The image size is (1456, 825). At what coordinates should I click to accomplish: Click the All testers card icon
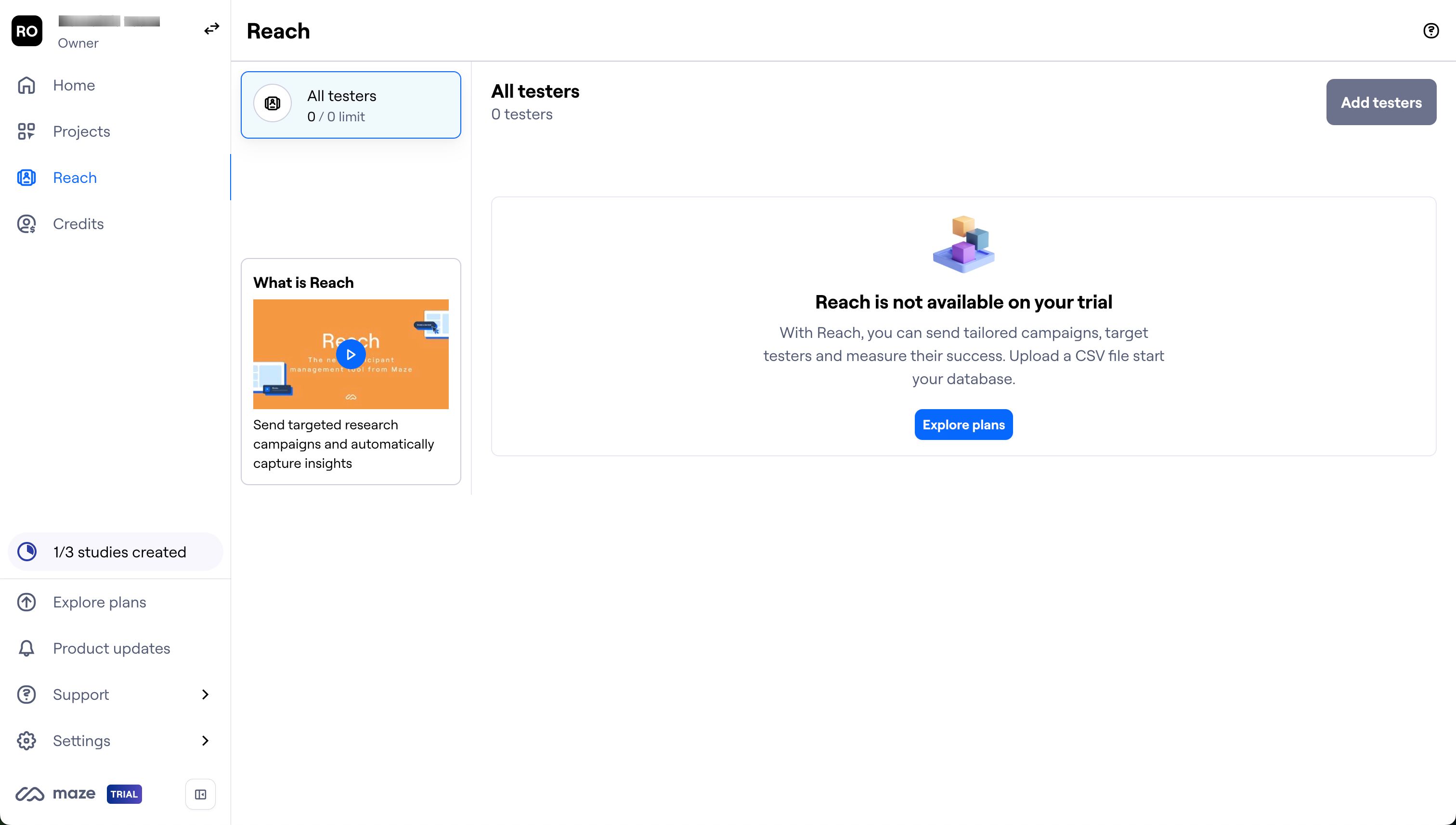pyautogui.click(x=273, y=103)
